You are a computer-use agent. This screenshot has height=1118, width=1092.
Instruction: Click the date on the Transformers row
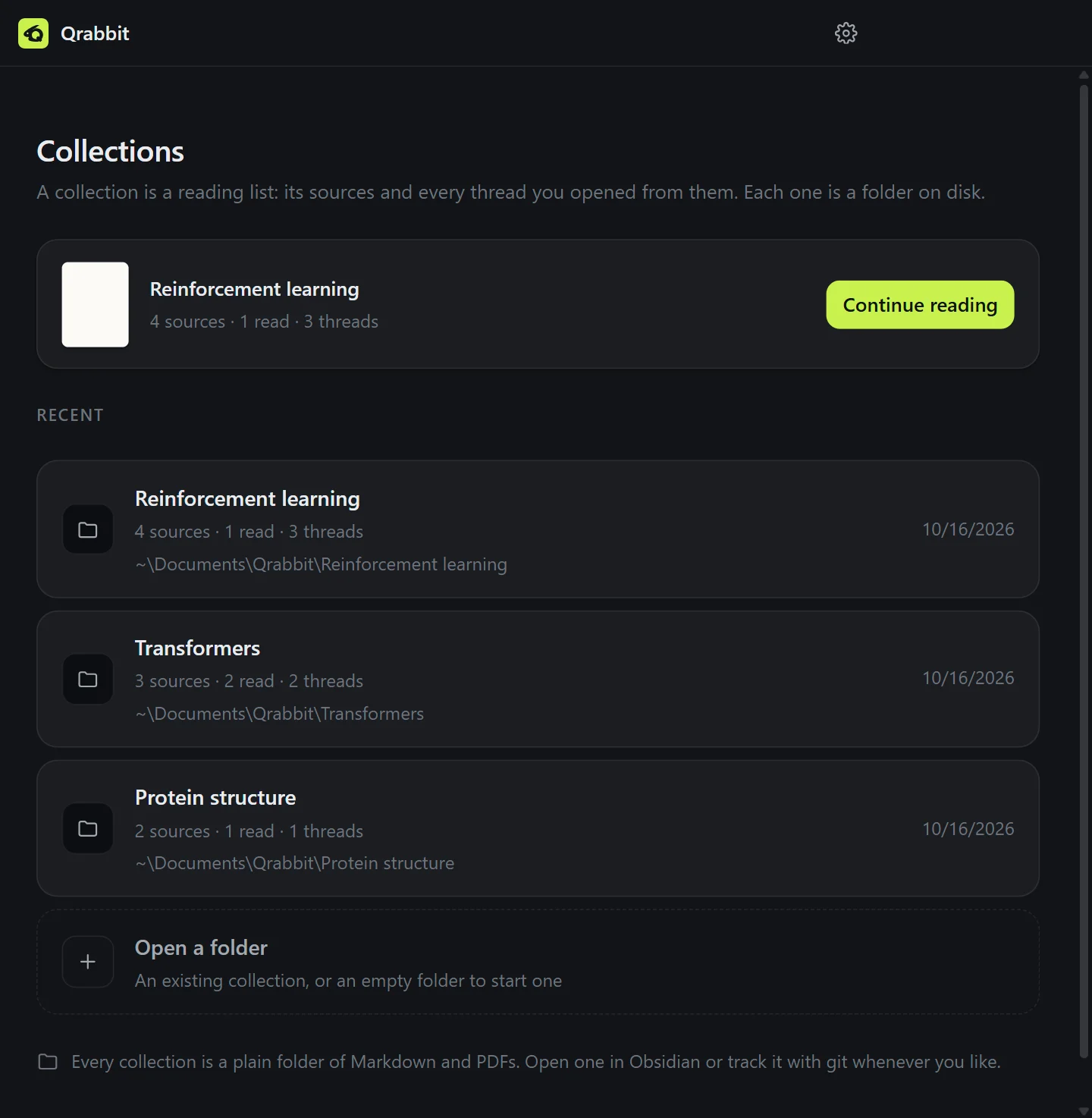968,678
